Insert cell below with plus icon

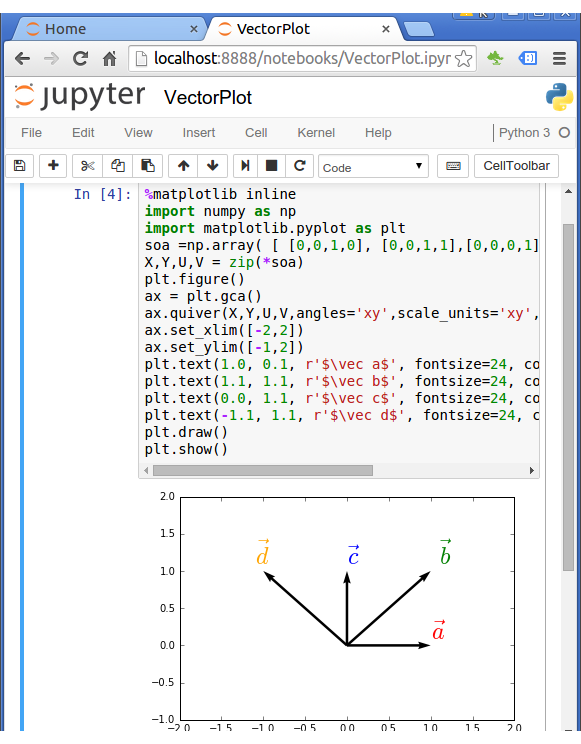(x=53, y=166)
